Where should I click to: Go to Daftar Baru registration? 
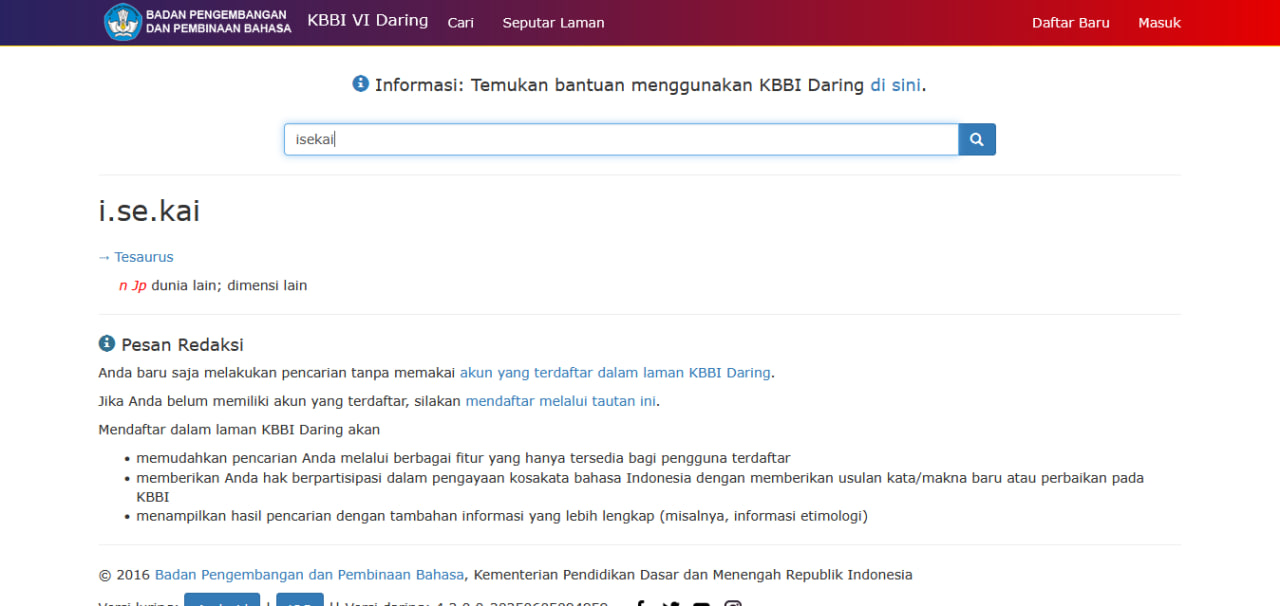point(1071,22)
